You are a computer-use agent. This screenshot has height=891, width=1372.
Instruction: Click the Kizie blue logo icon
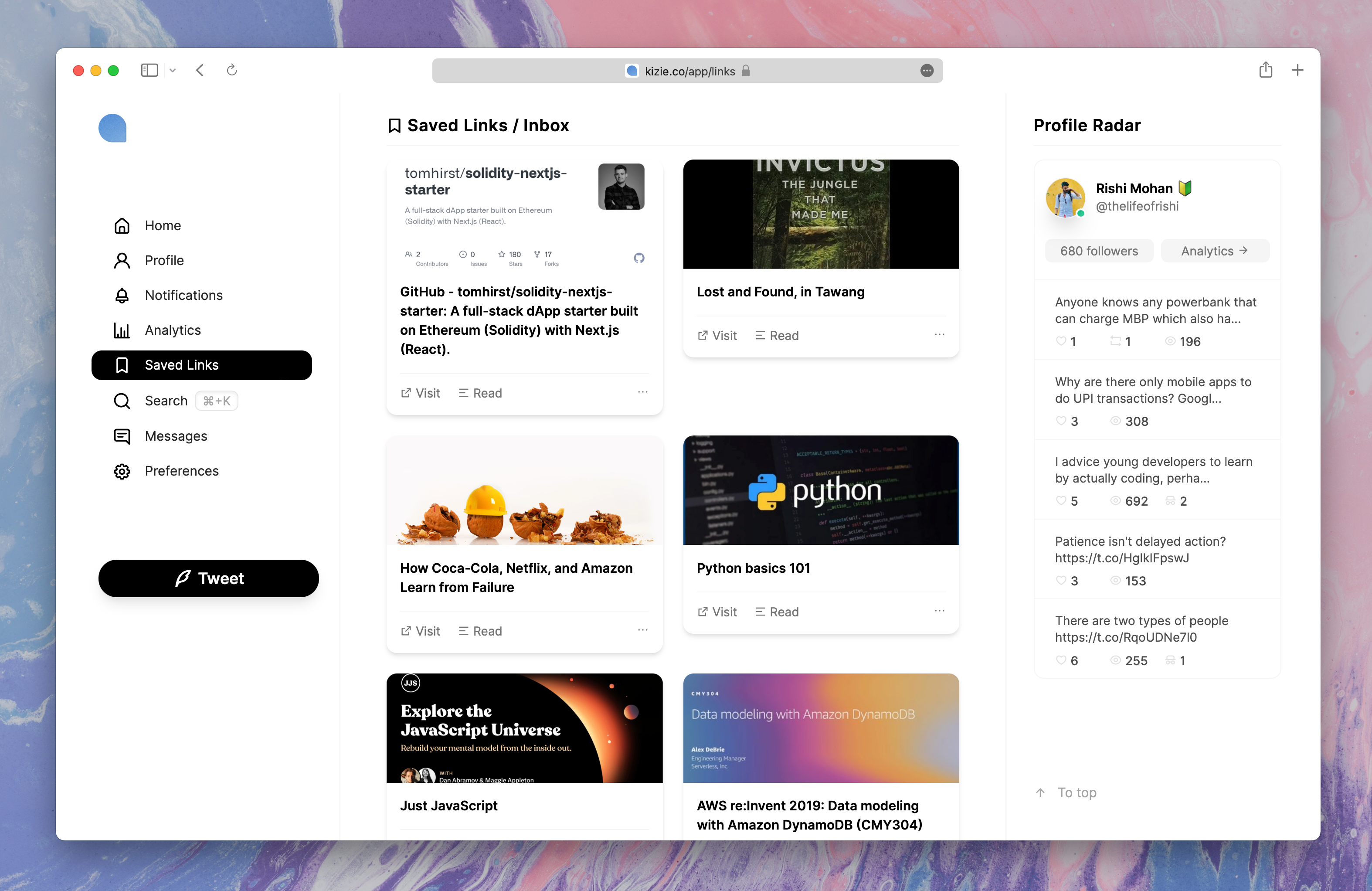click(x=112, y=128)
